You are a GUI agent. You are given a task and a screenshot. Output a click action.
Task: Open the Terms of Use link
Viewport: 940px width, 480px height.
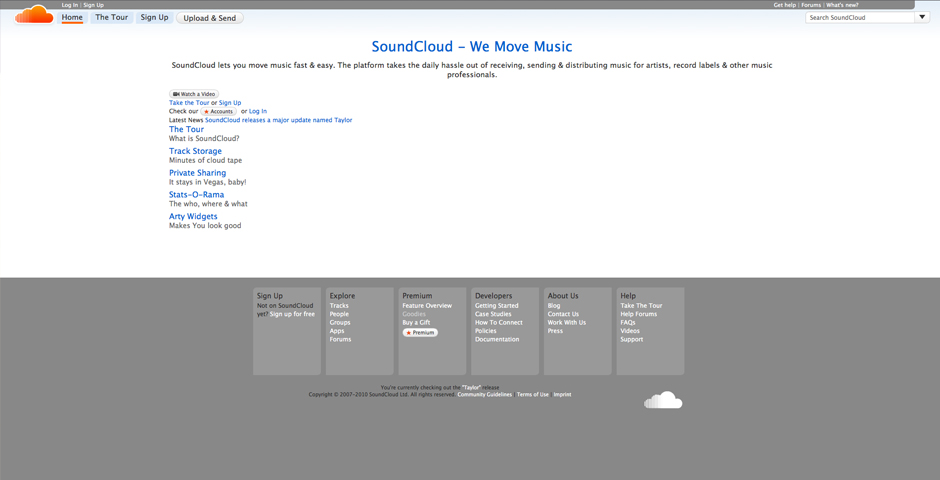(x=533, y=394)
